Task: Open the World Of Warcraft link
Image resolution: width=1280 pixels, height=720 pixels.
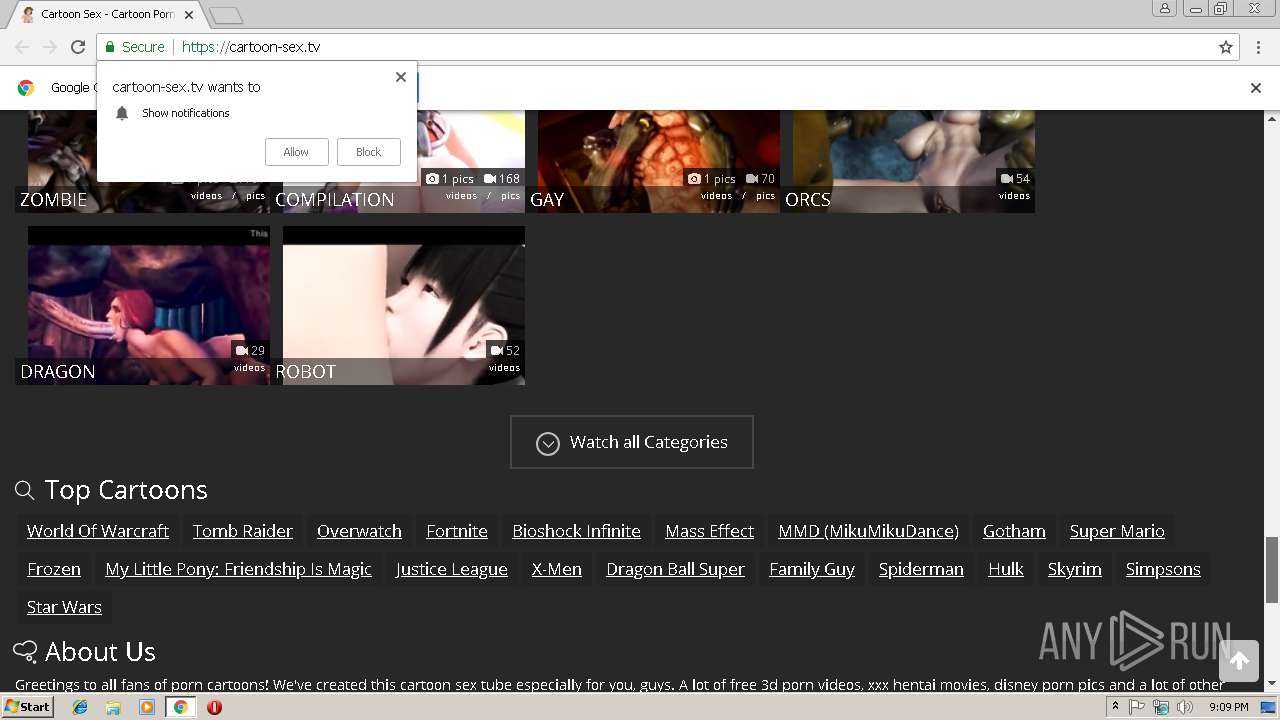Action: pos(98,531)
